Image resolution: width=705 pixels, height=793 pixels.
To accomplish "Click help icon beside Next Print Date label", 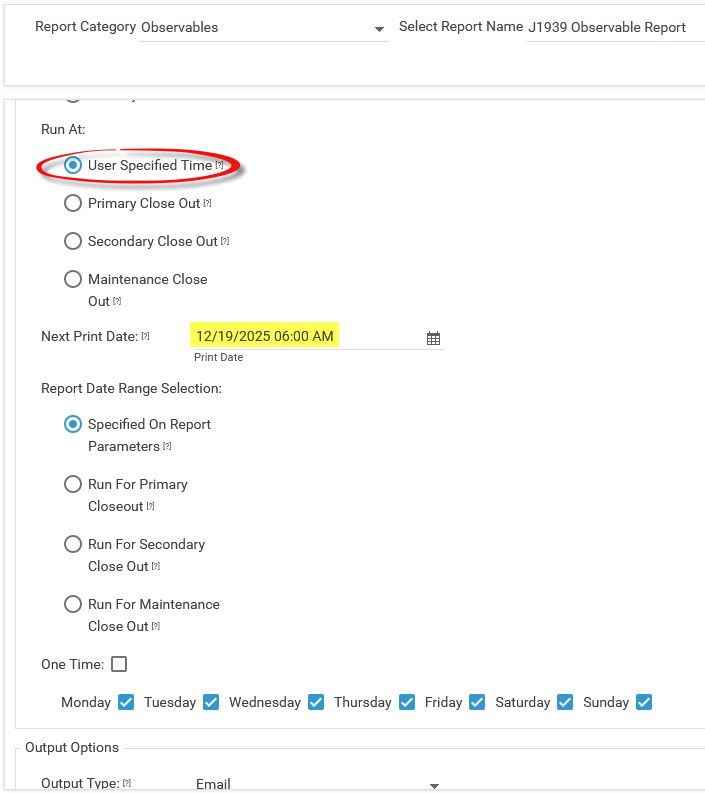I will (x=145, y=336).
